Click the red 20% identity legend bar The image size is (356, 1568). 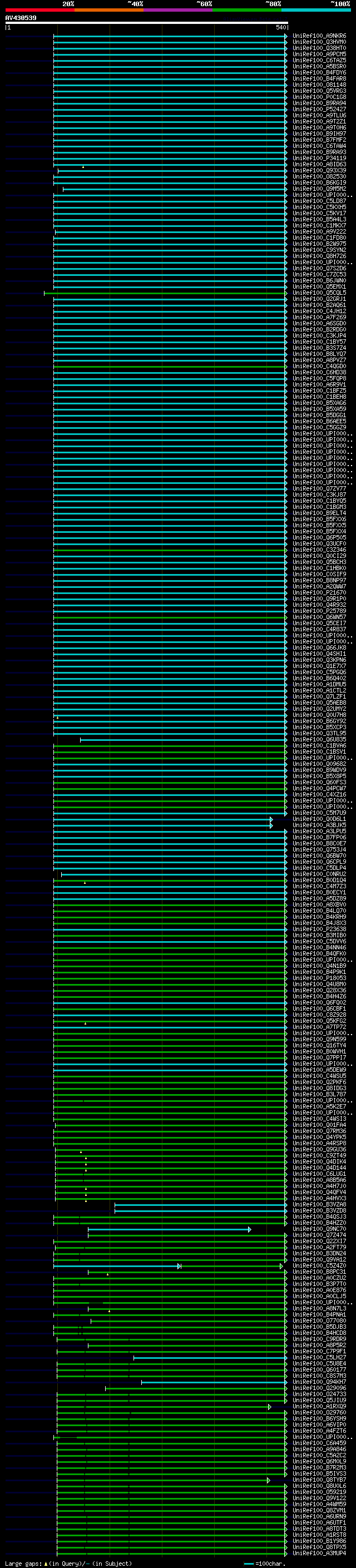[x=39, y=10]
